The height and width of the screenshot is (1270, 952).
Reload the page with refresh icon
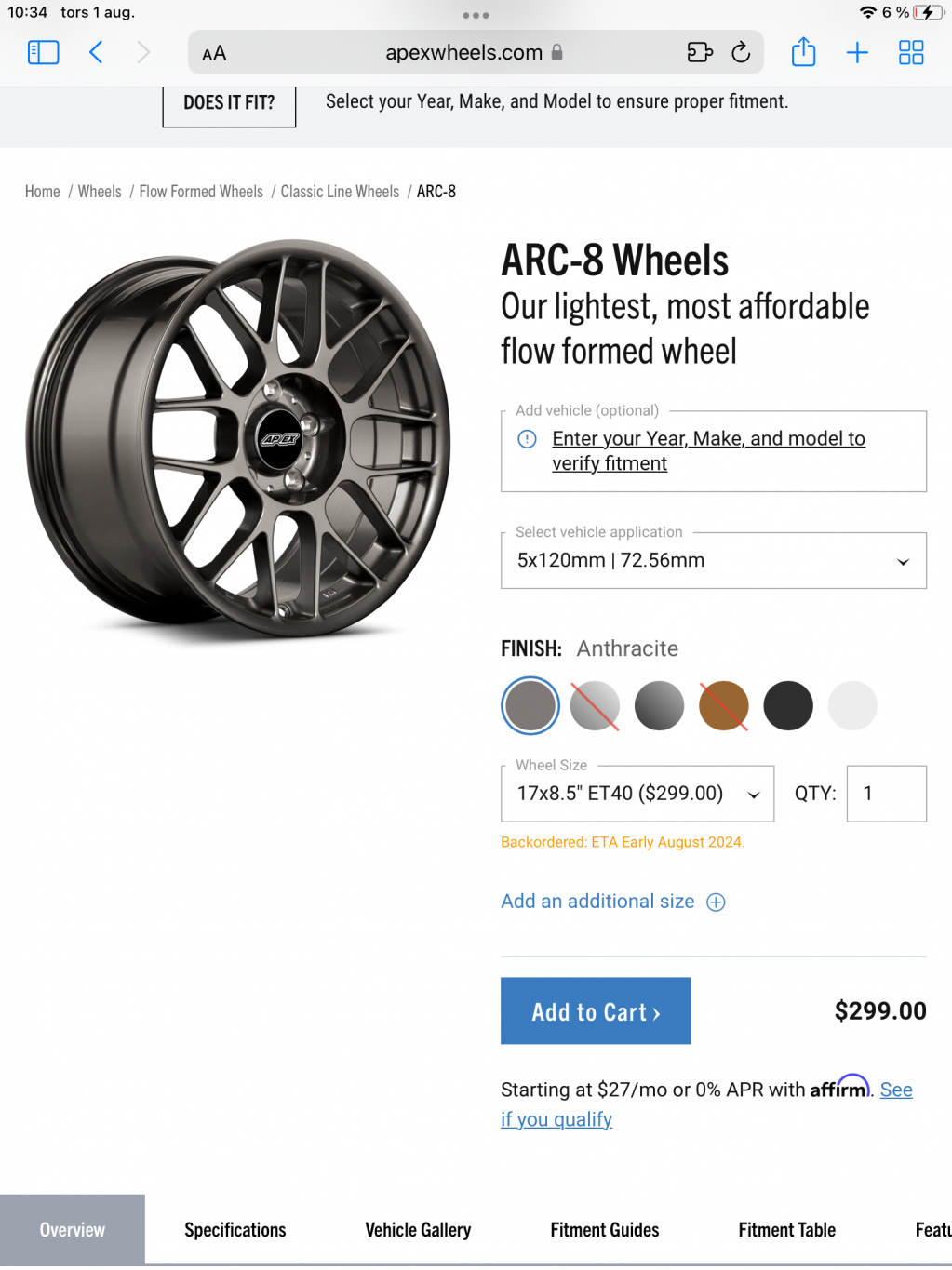741,52
